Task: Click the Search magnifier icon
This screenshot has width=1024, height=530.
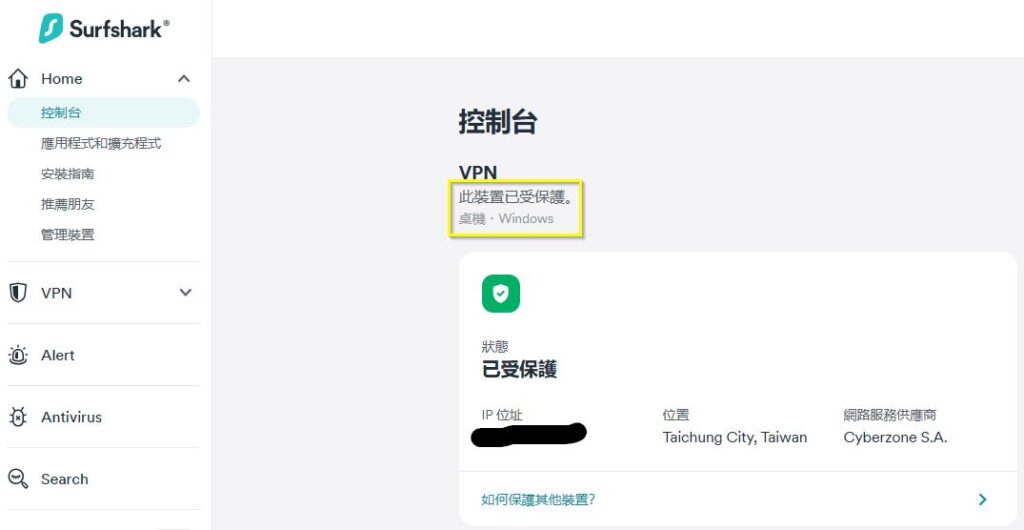Action: (x=18, y=479)
